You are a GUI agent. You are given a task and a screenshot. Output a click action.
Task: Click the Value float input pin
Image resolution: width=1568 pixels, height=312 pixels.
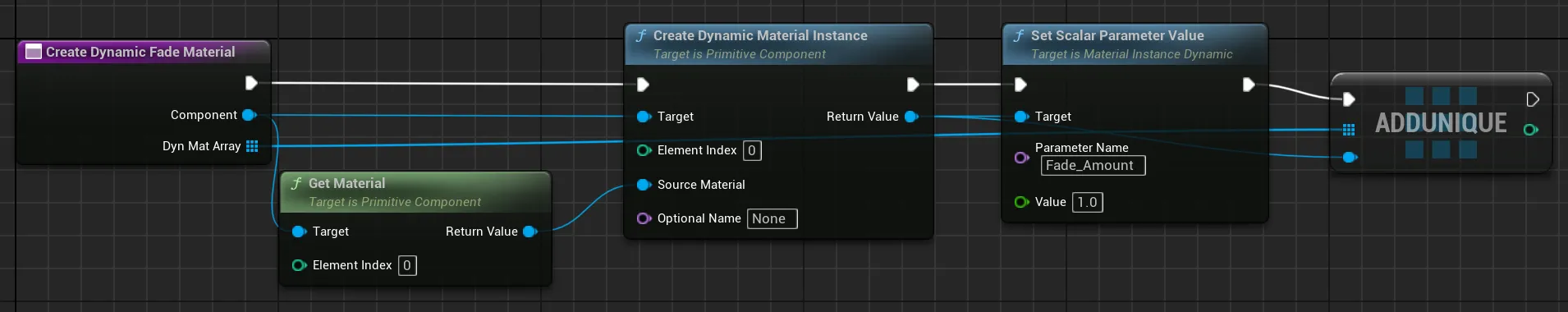coord(1021,202)
